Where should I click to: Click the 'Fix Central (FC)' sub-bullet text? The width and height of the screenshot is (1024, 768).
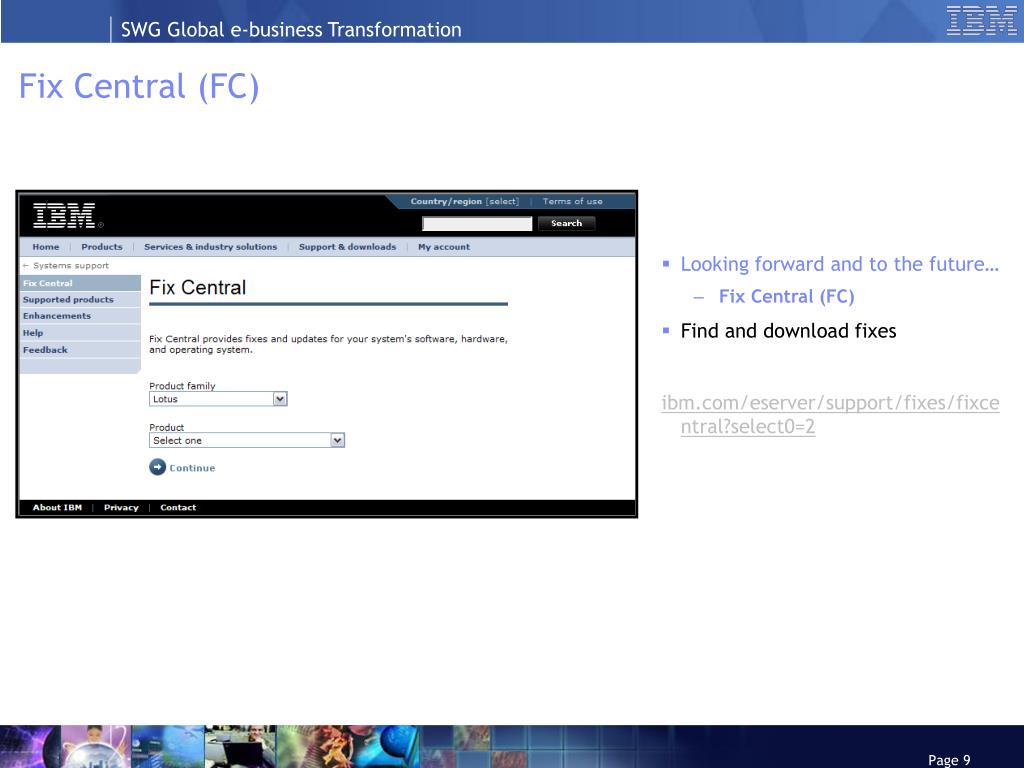click(786, 296)
